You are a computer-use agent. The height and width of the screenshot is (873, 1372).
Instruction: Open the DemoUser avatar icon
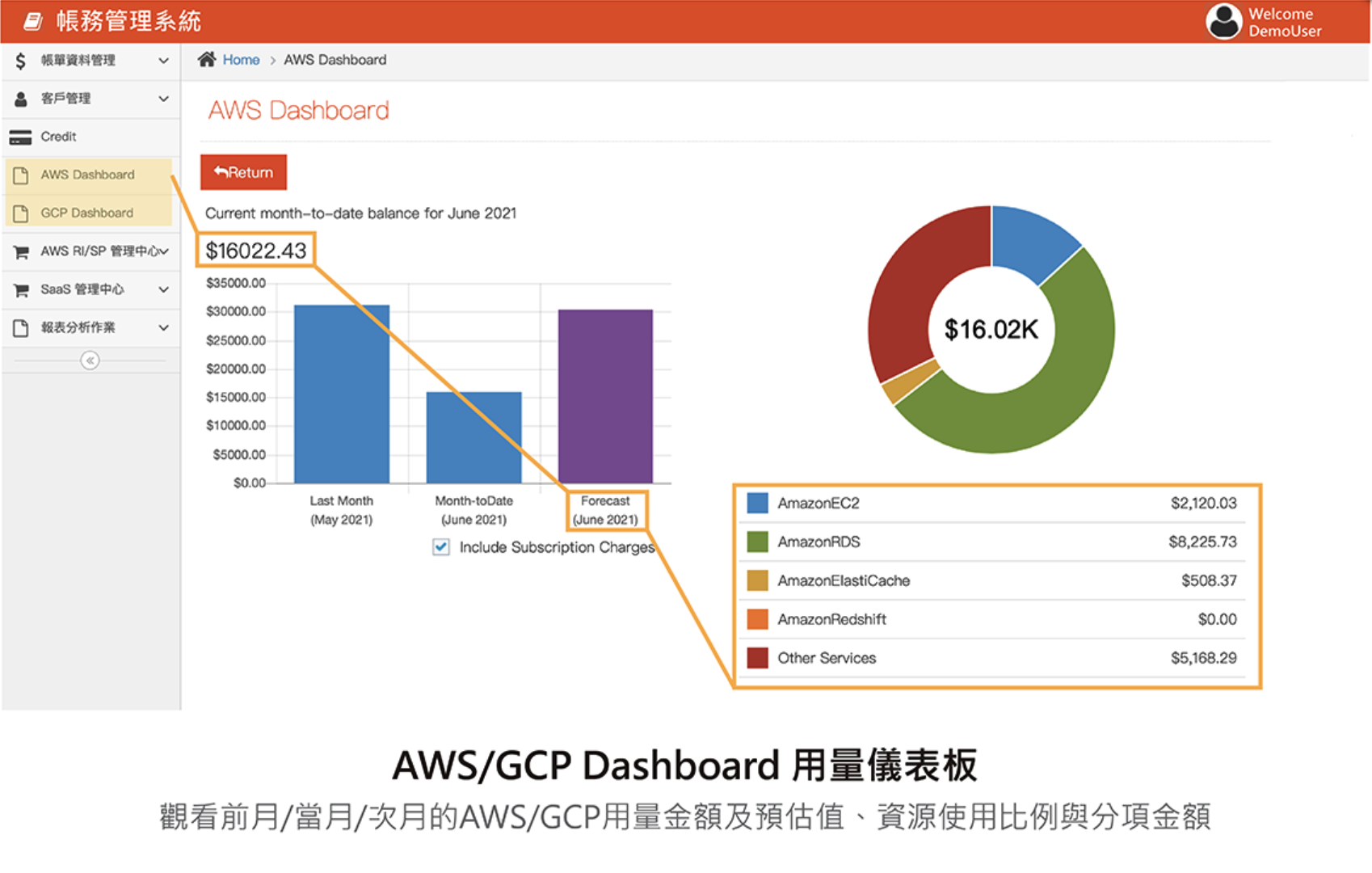tap(1224, 22)
